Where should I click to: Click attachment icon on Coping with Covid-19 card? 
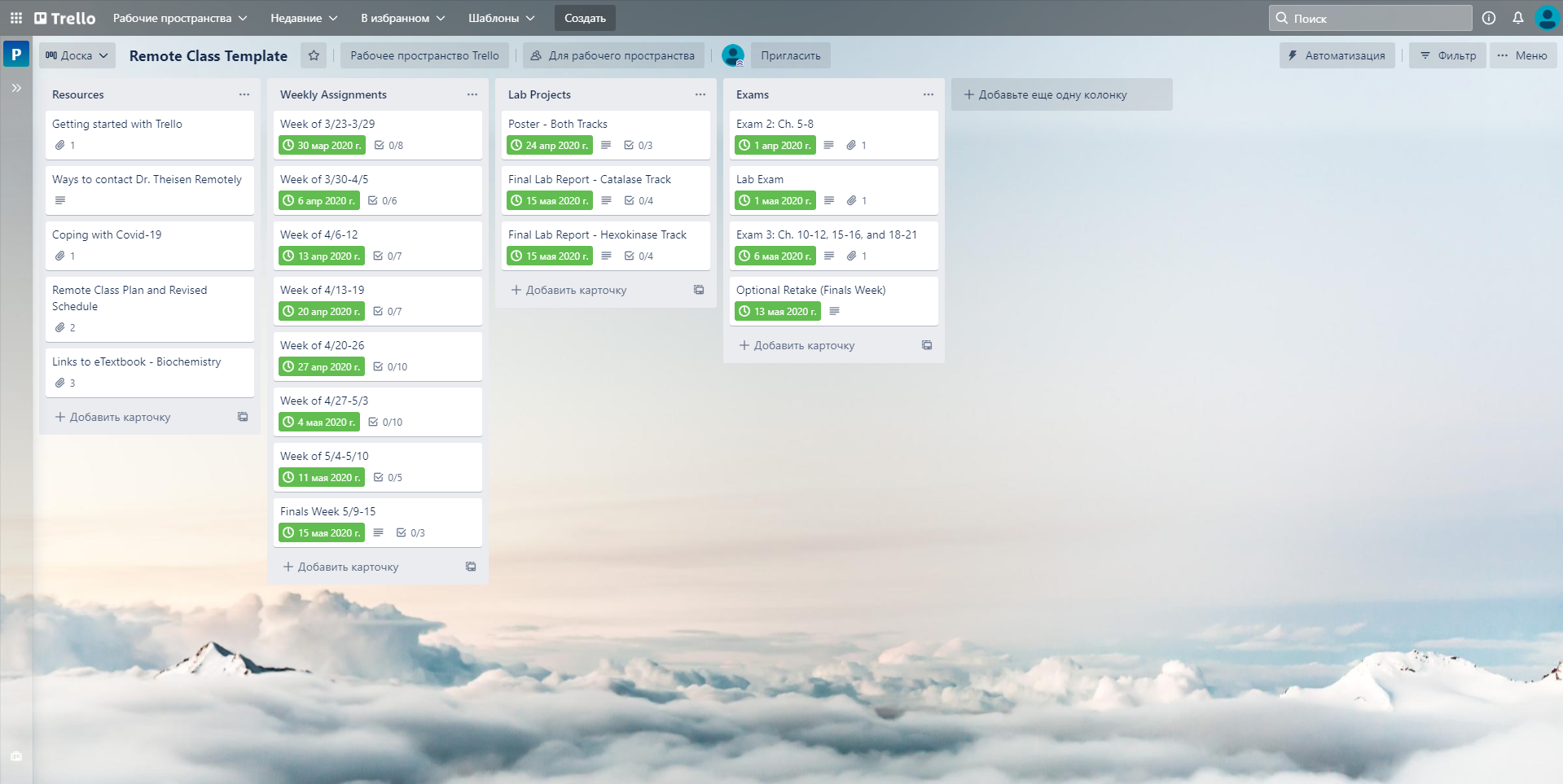59,256
